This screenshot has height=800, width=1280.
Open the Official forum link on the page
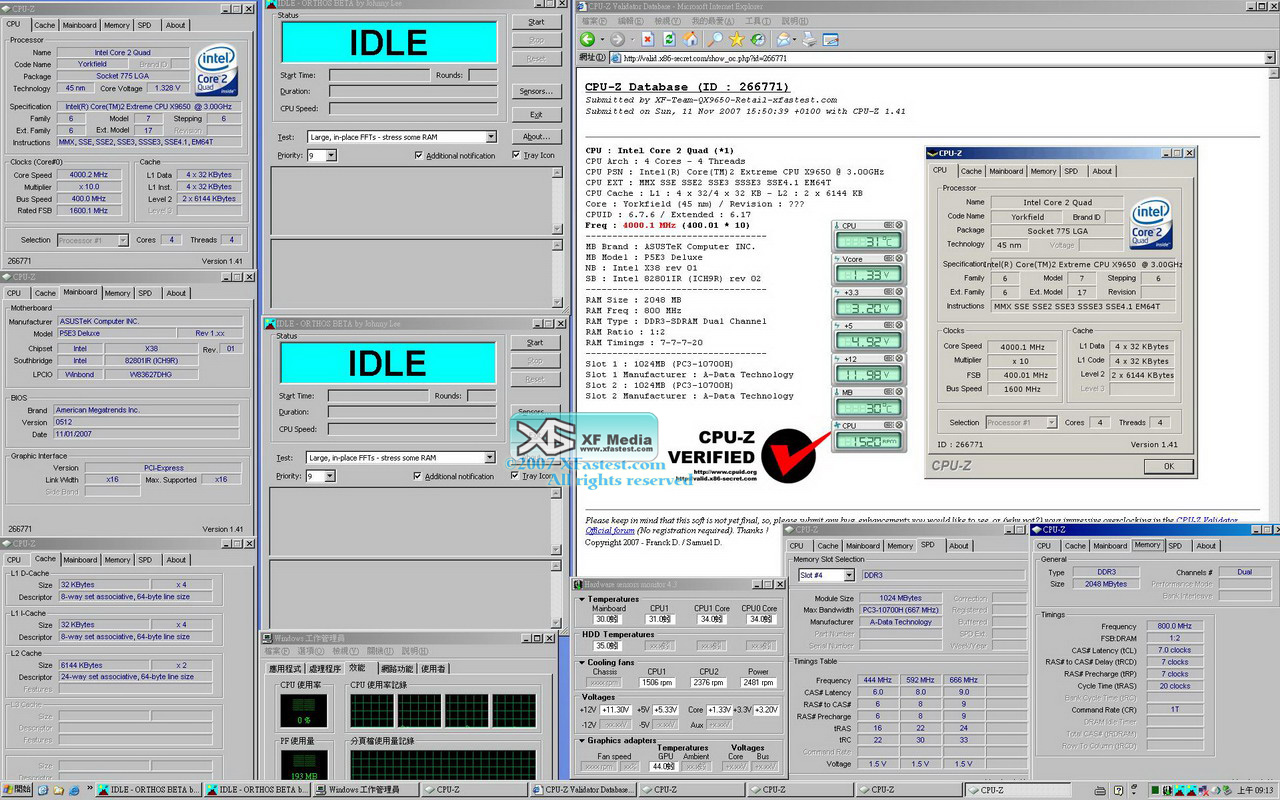coord(610,531)
